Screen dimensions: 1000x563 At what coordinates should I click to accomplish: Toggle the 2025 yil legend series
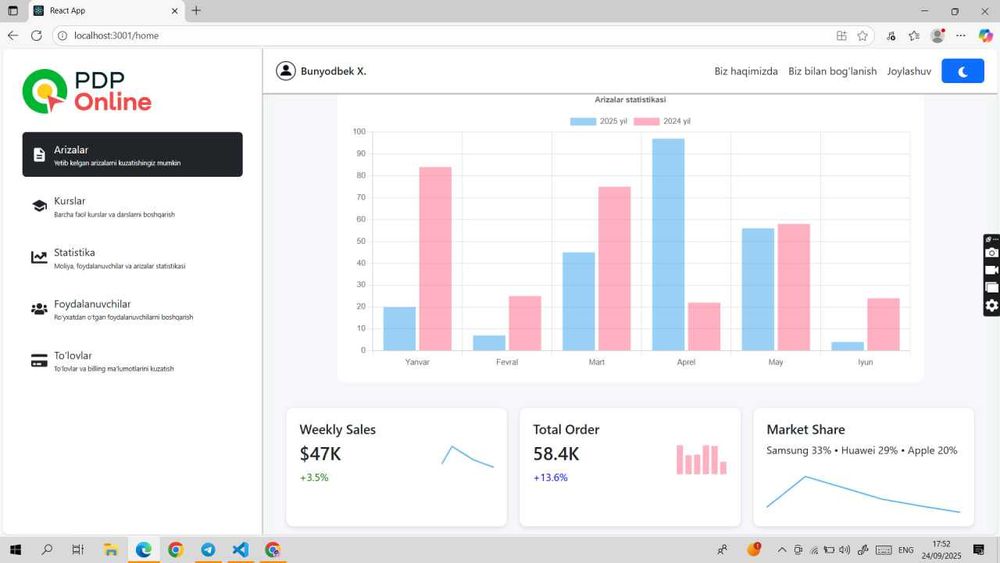598,121
